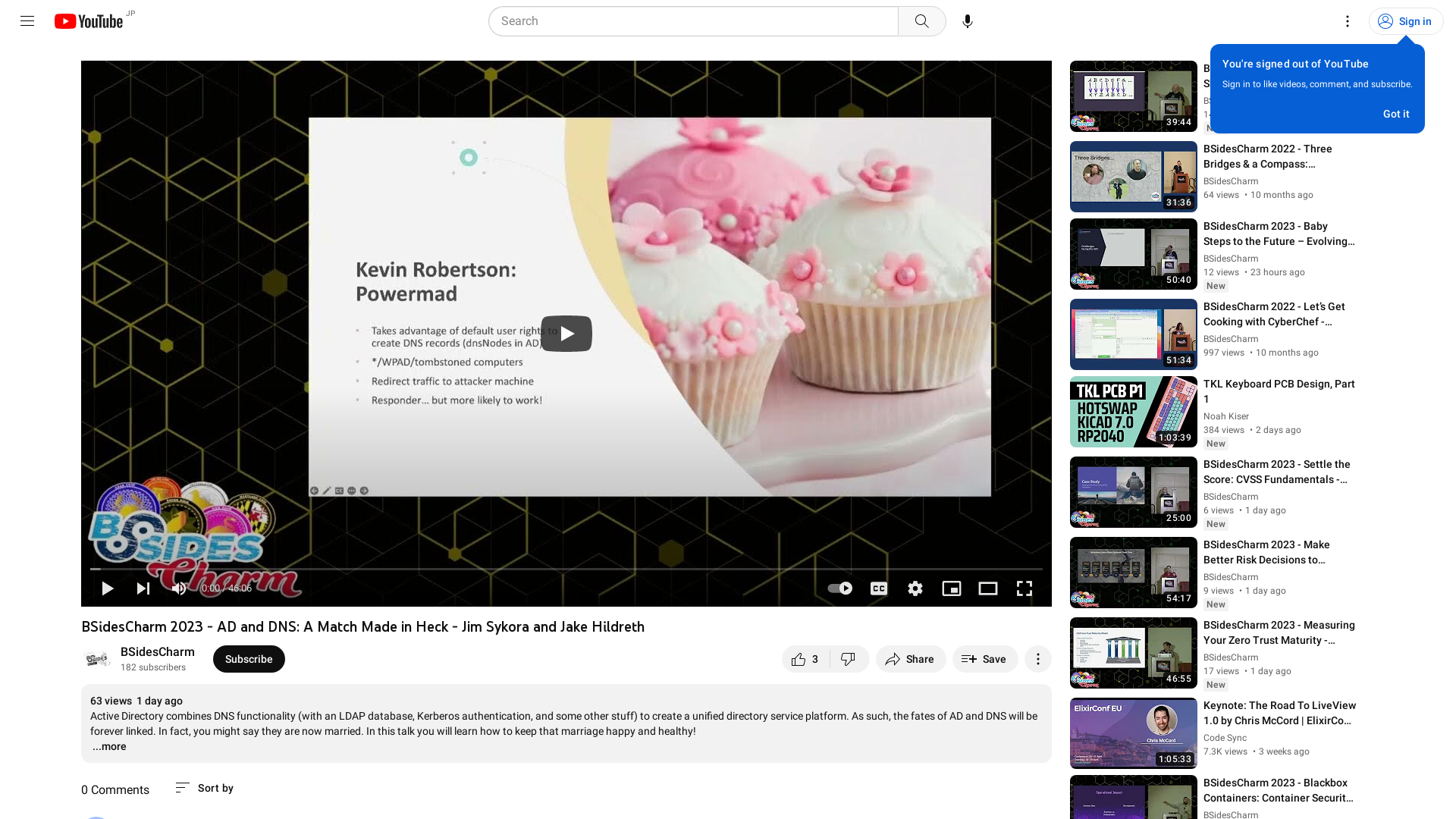Toggle the autoplay switch

pos(839,588)
